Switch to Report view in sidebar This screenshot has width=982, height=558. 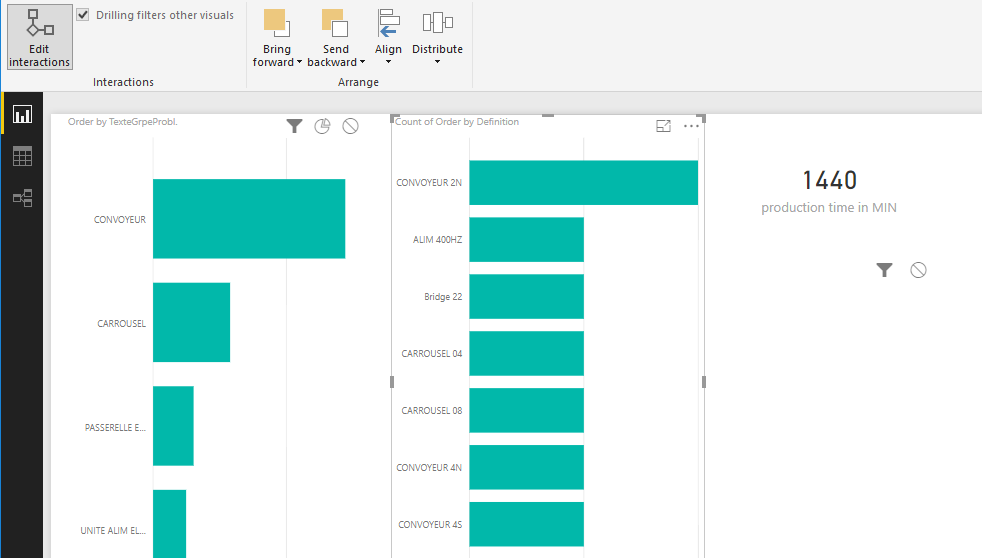click(23, 115)
